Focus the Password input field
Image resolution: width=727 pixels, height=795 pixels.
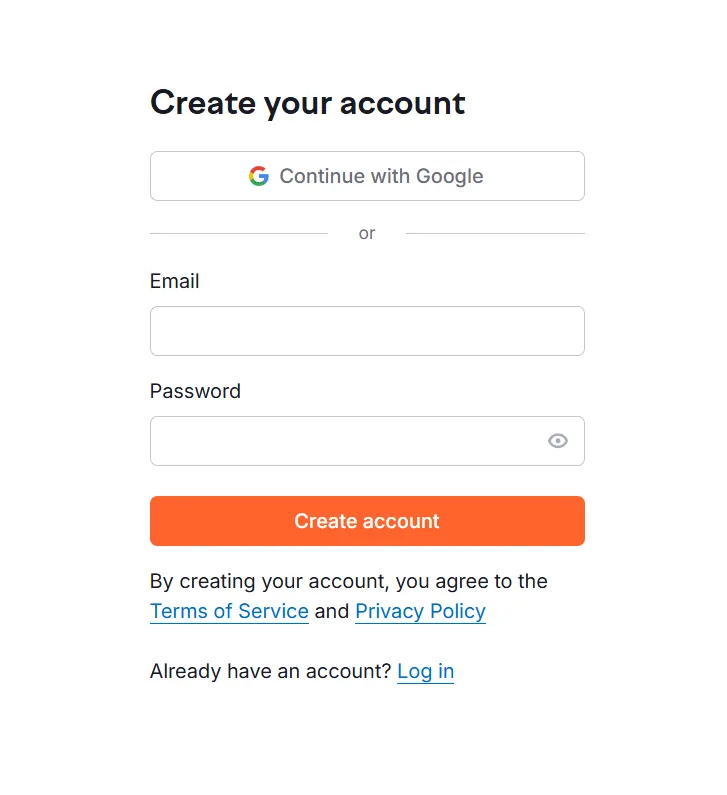point(345,441)
